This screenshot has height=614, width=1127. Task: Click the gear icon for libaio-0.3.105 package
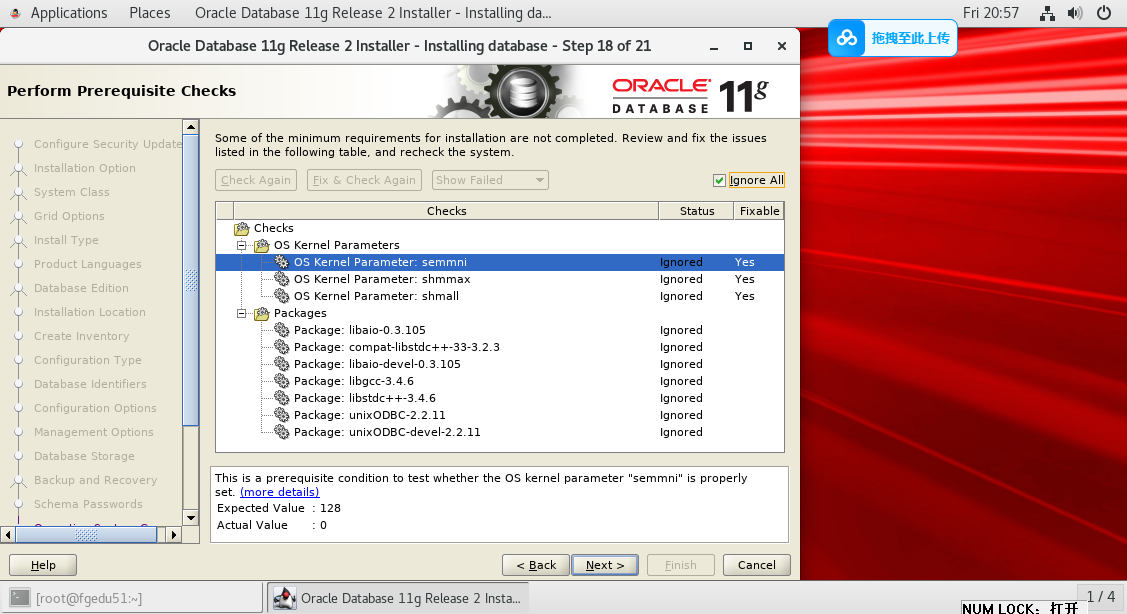tap(282, 330)
